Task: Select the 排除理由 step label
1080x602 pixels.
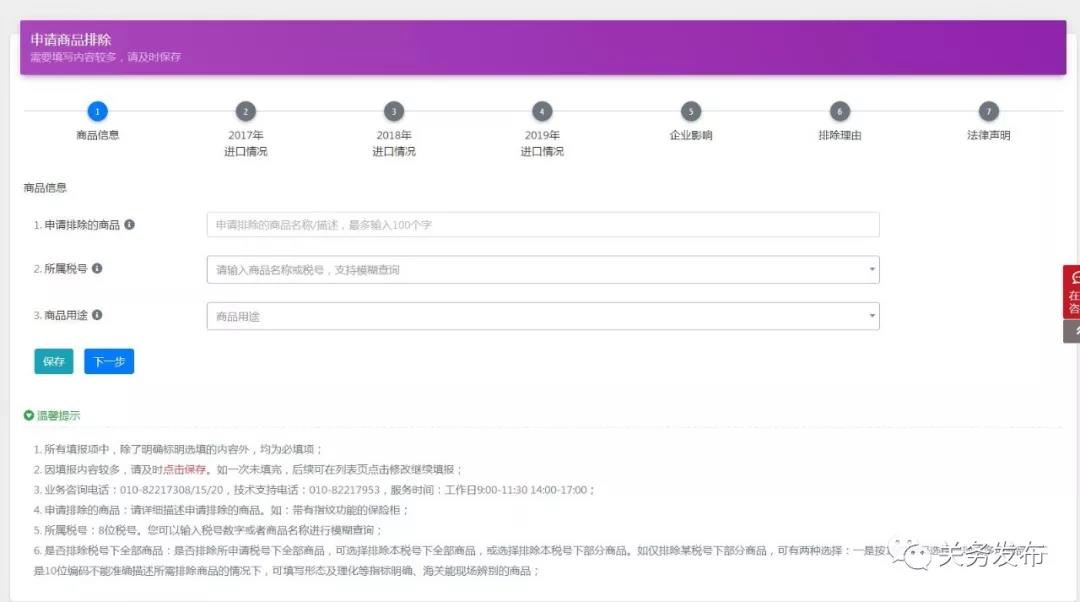Action: point(839,135)
